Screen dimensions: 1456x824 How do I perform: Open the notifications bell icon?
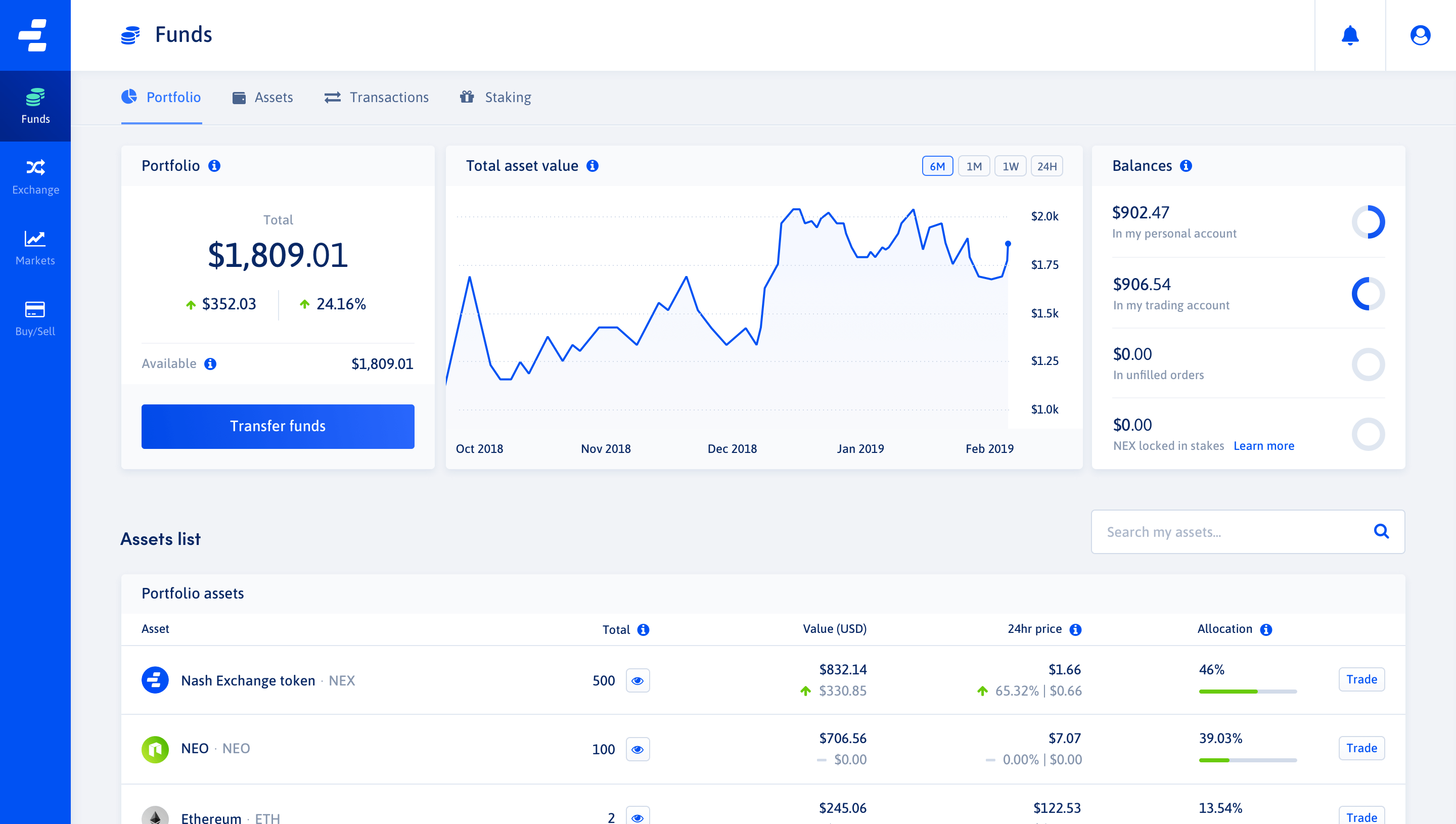pyautogui.click(x=1350, y=35)
